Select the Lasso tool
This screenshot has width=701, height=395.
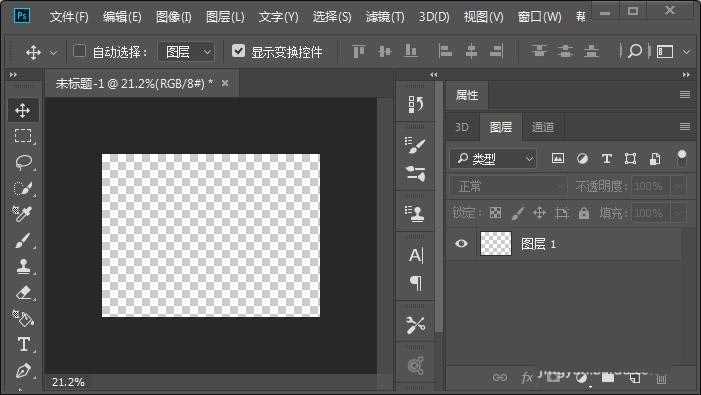click(x=23, y=162)
